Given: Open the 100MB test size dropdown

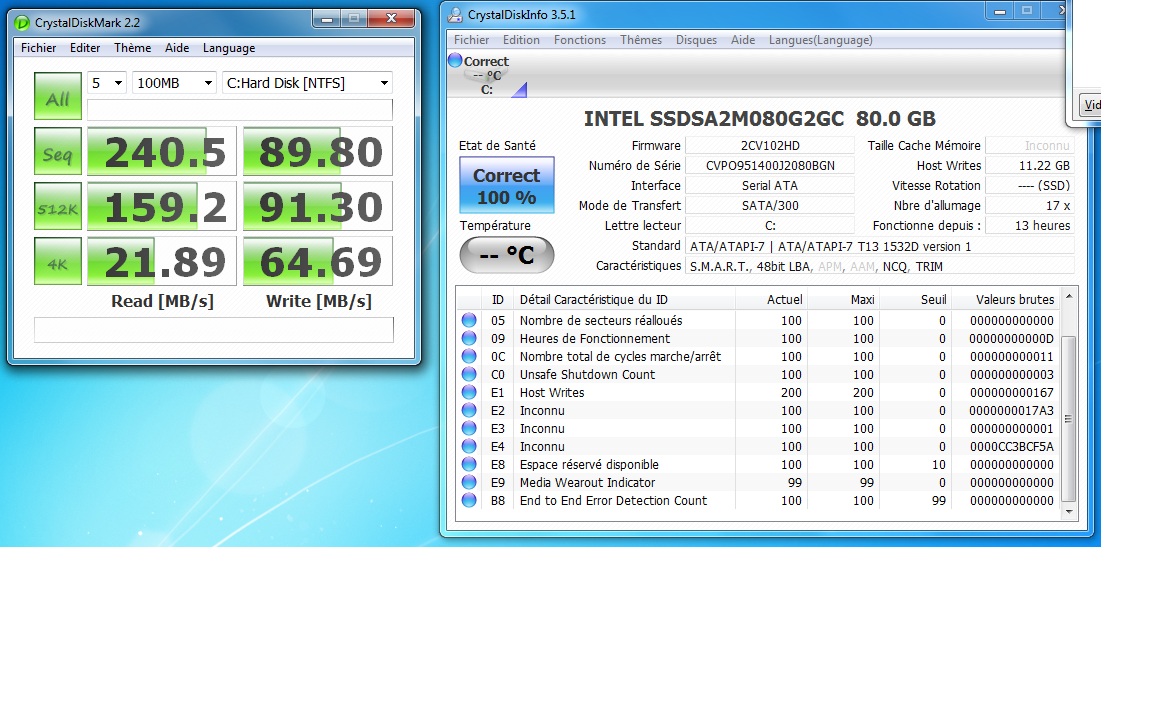Looking at the screenshot, I should coord(174,83).
